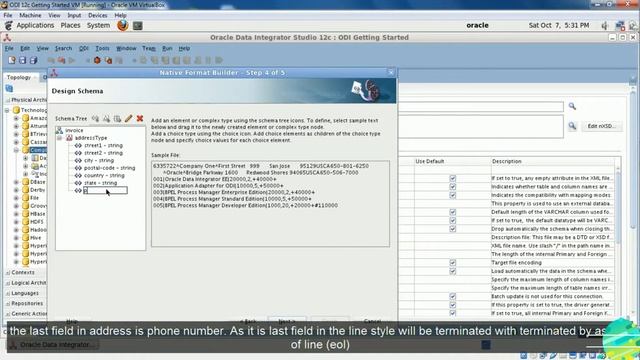640x360 pixels.
Task: Select the Topology tab
Action: coord(19,77)
